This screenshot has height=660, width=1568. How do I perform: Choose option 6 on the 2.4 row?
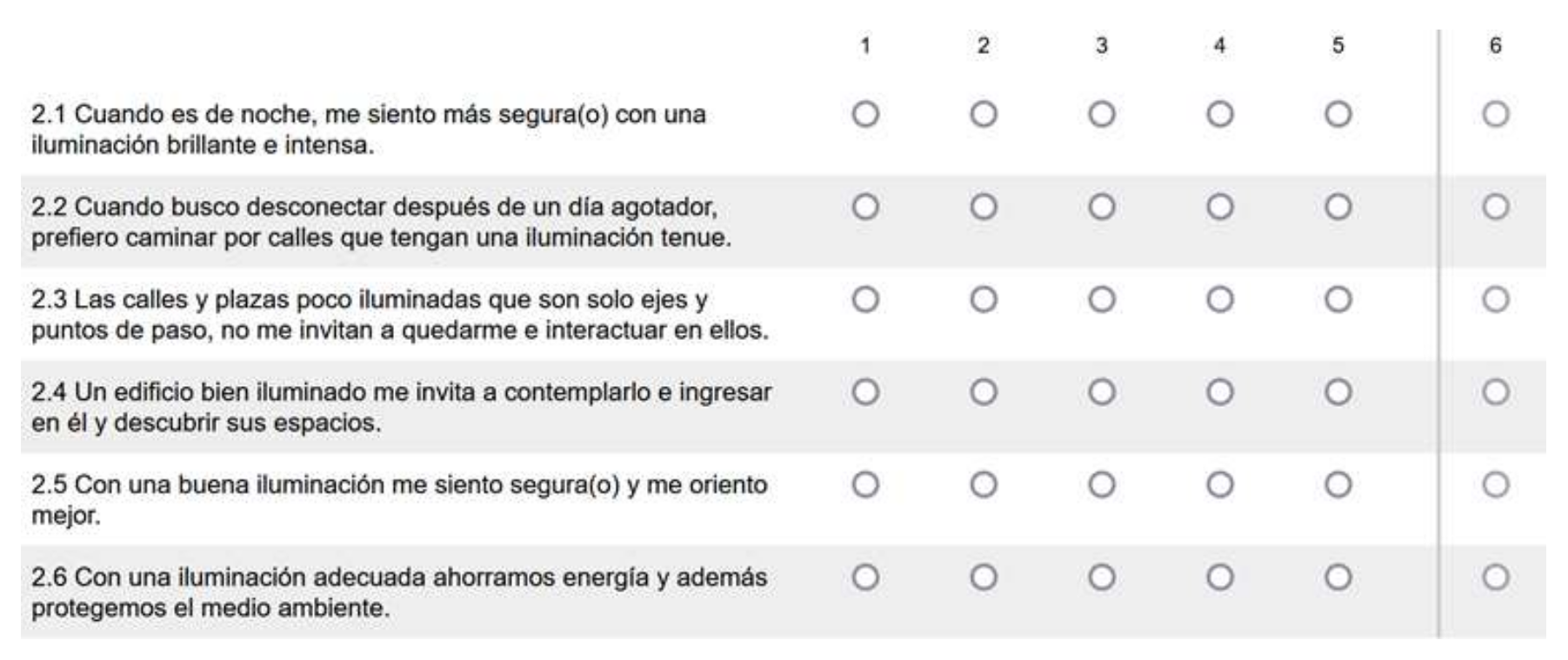point(1495,392)
